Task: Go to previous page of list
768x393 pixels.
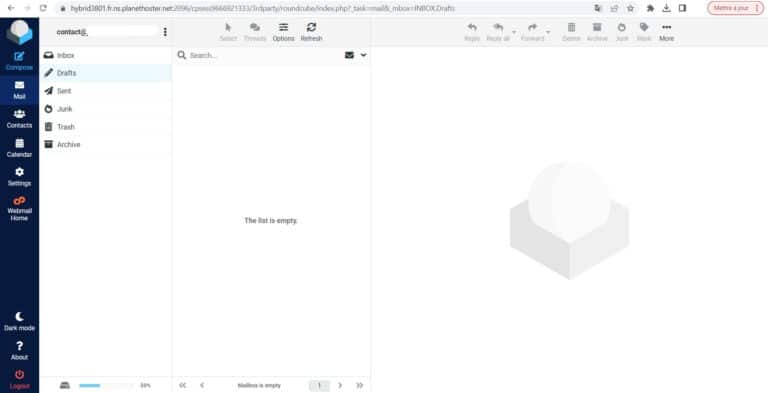Action: click(202, 386)
